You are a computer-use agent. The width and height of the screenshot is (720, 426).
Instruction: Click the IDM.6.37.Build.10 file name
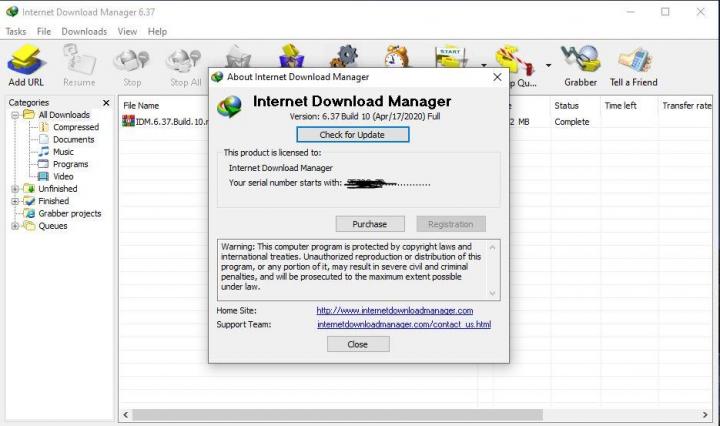coord(172,122)
